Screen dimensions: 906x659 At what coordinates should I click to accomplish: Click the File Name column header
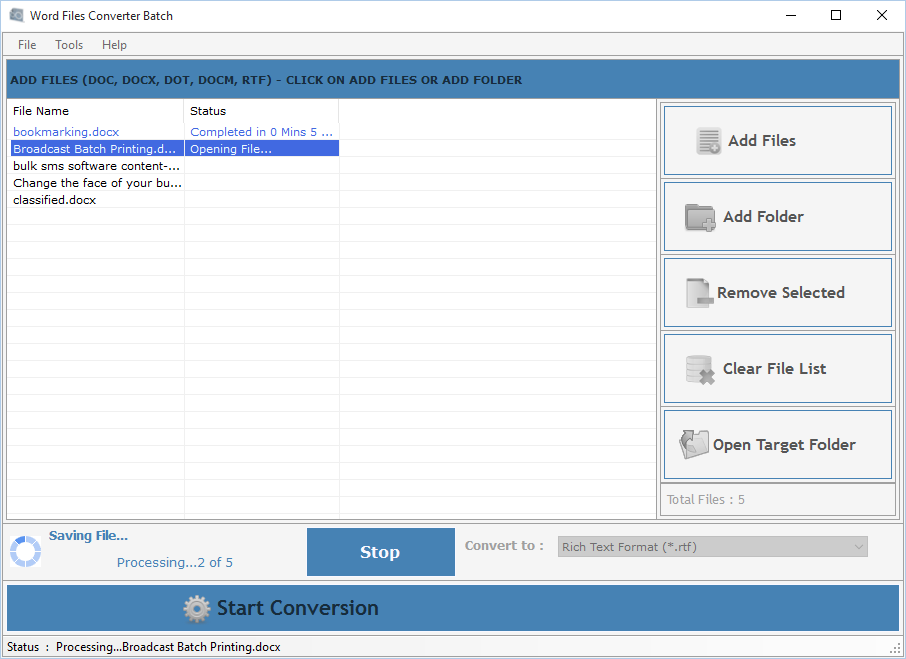point(40,111)
